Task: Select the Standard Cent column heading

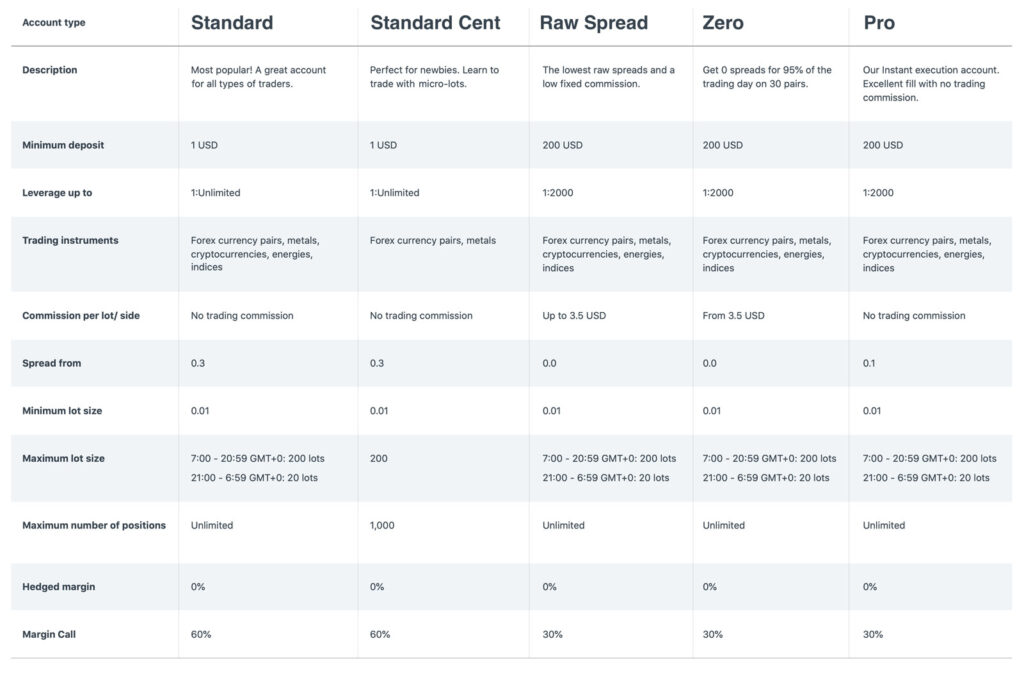Action: click(435, 23)
